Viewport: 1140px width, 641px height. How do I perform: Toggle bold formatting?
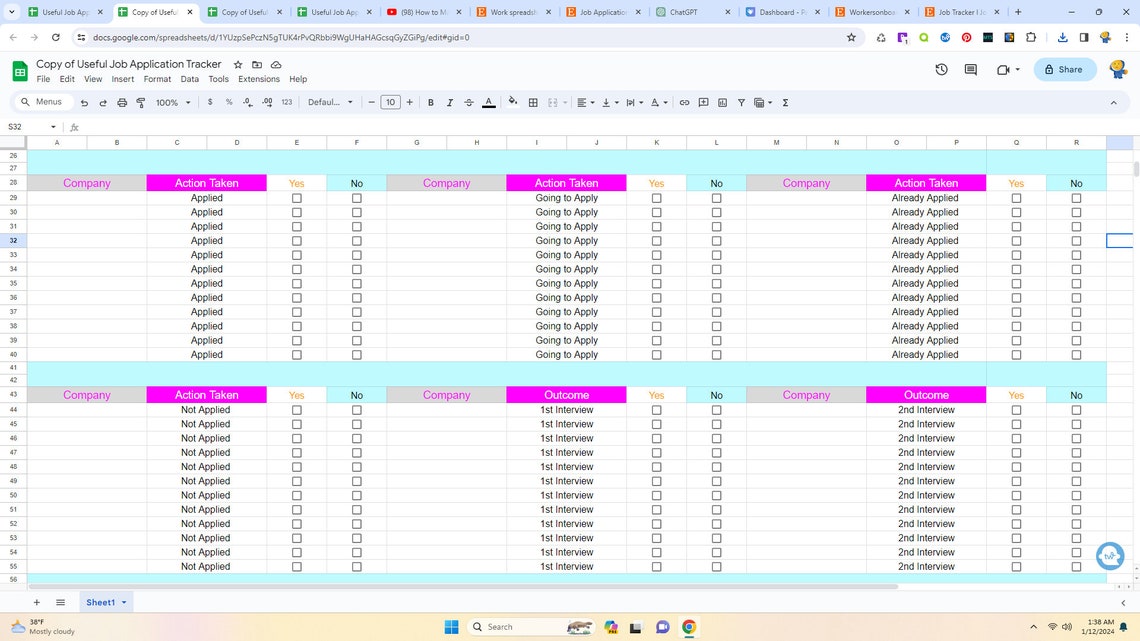point(430,102)
